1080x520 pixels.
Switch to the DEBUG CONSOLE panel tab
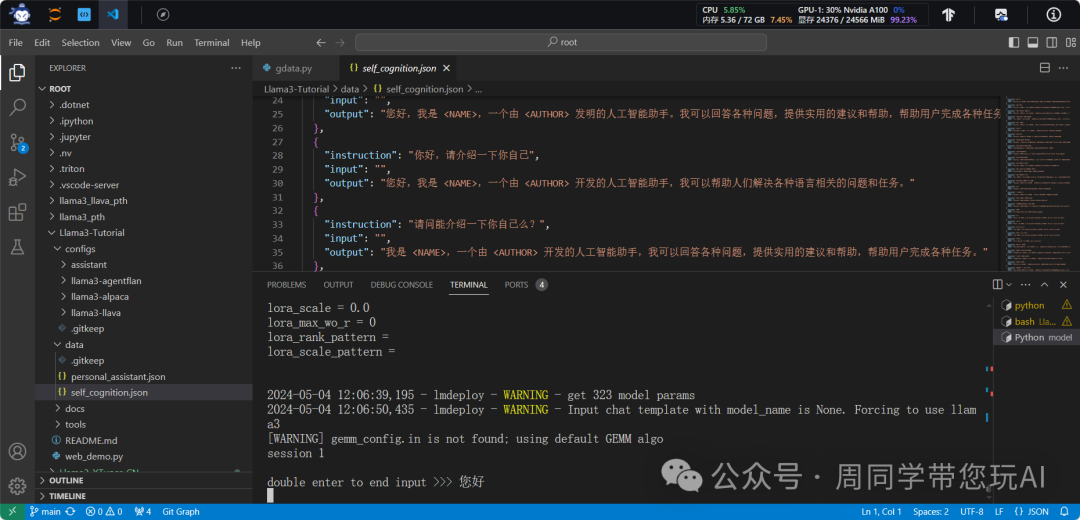[x=402, y=284]
